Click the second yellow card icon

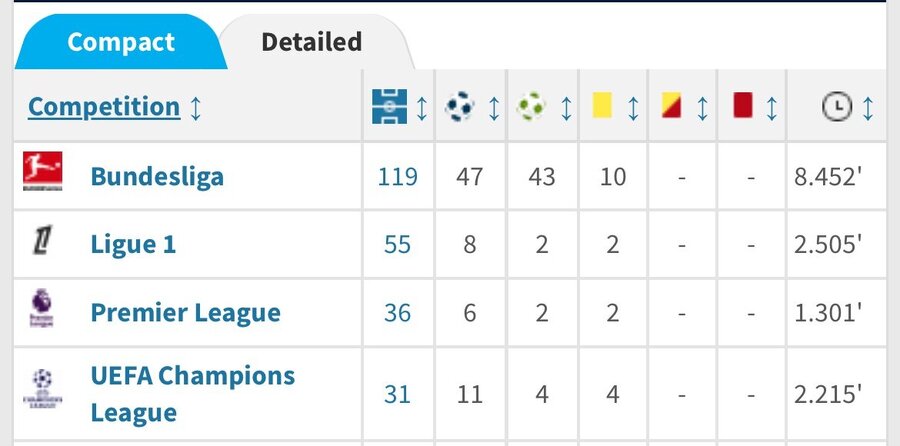[x=672, y=106]
